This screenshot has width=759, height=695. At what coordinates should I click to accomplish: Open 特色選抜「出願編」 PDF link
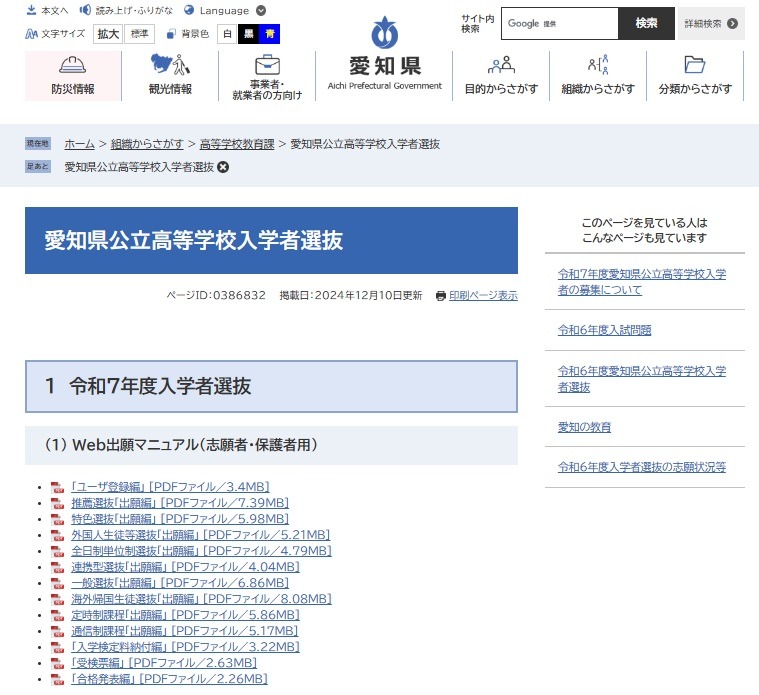[180, 519]
